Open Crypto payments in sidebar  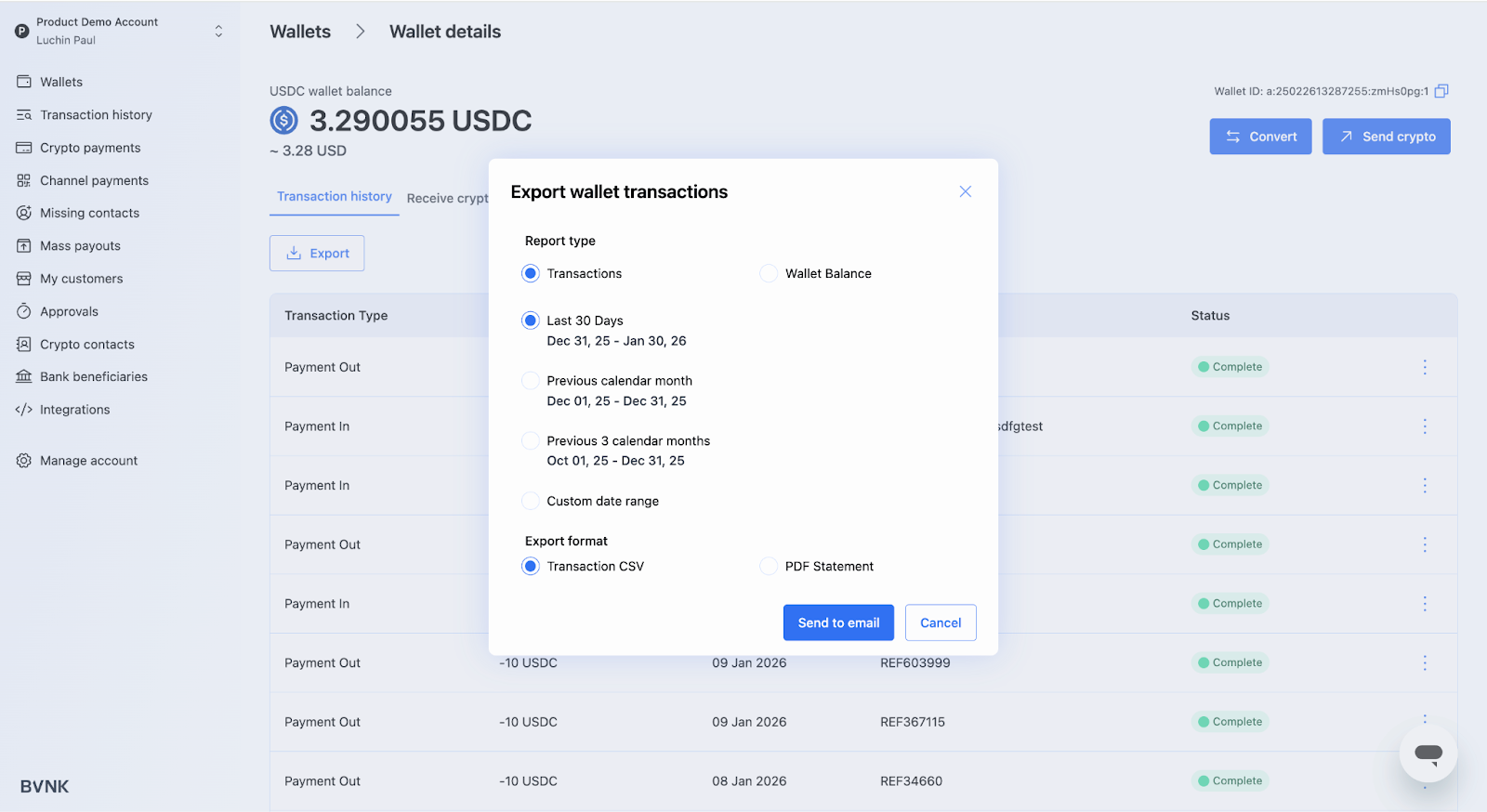[90, 148]
